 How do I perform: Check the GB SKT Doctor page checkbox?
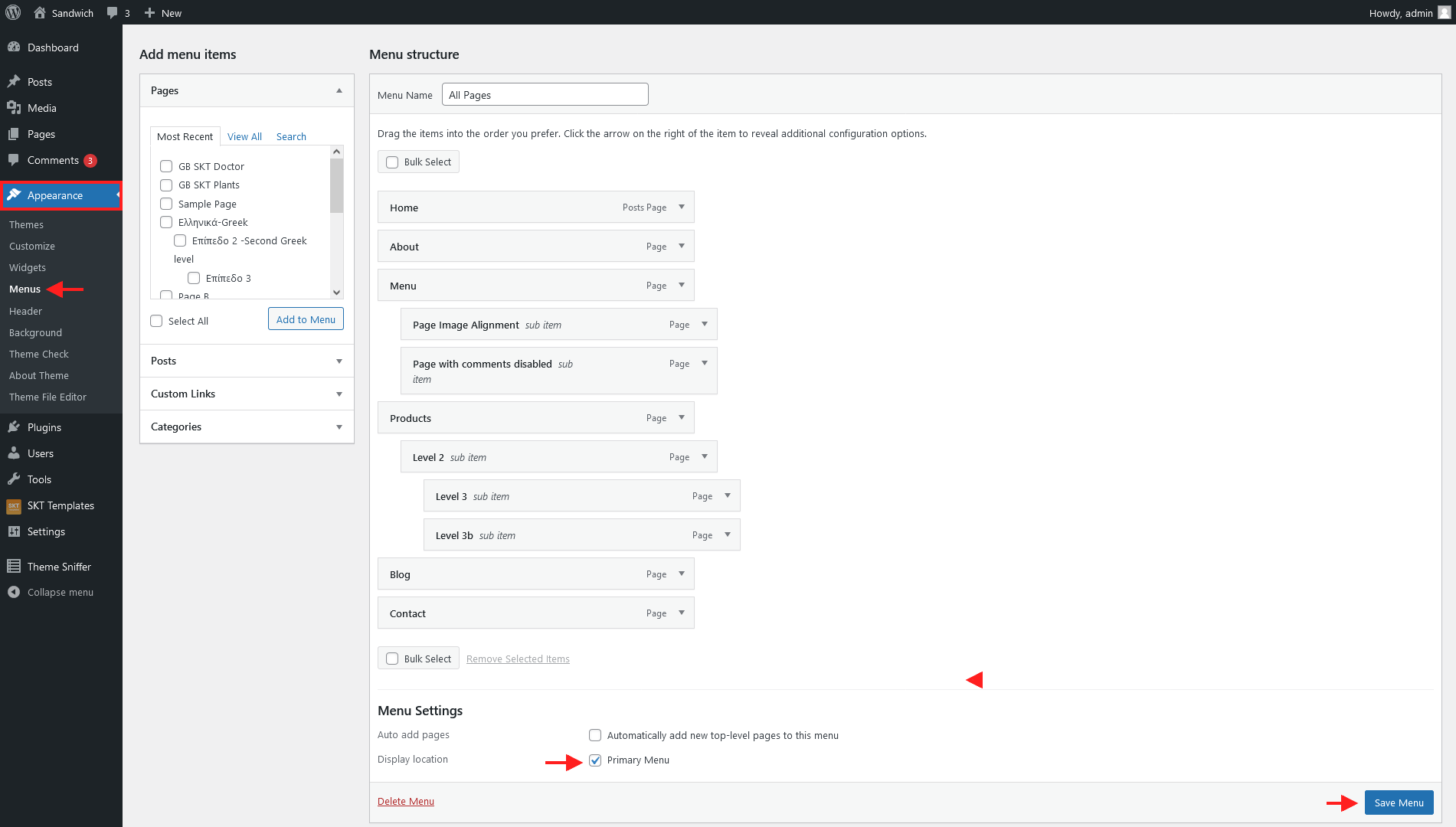click(166, 166)
